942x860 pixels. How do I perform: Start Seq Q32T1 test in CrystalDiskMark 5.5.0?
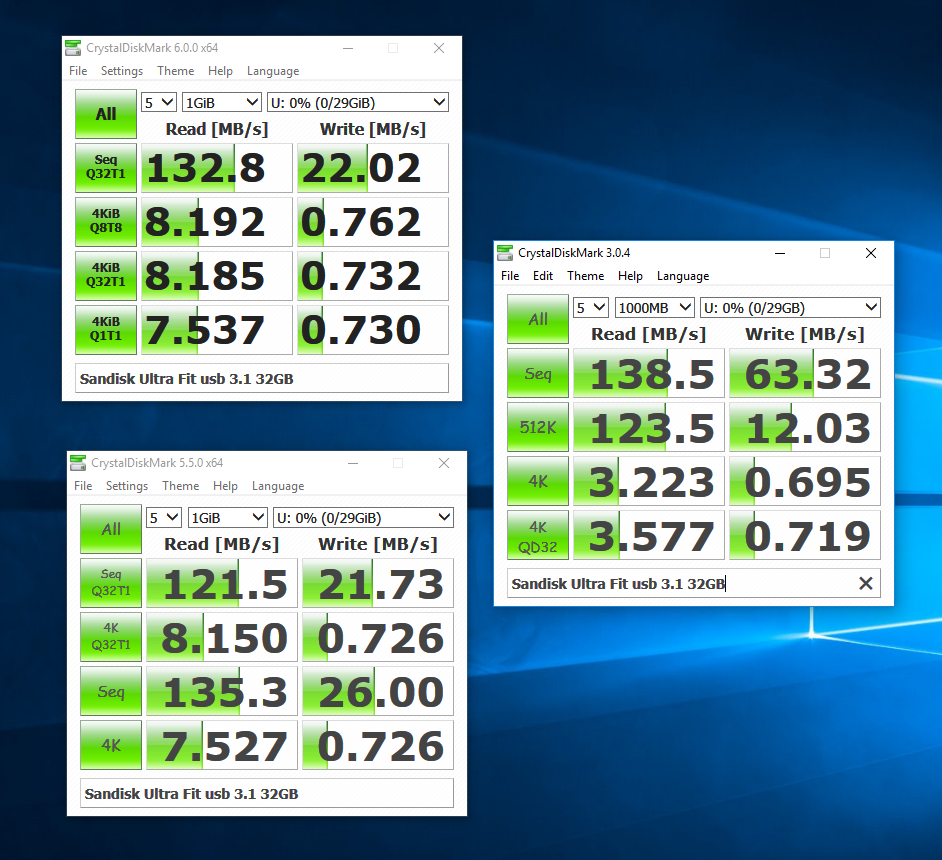coord(111,583)
